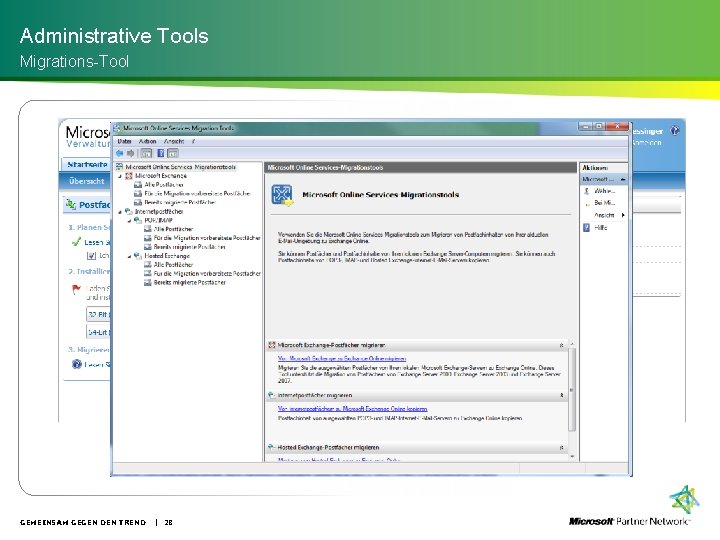Image resolution: width=720 pixels, height=540 pixels.
Task: Click the scrollbar down arrow in the center pane
Action: [572, 457]
